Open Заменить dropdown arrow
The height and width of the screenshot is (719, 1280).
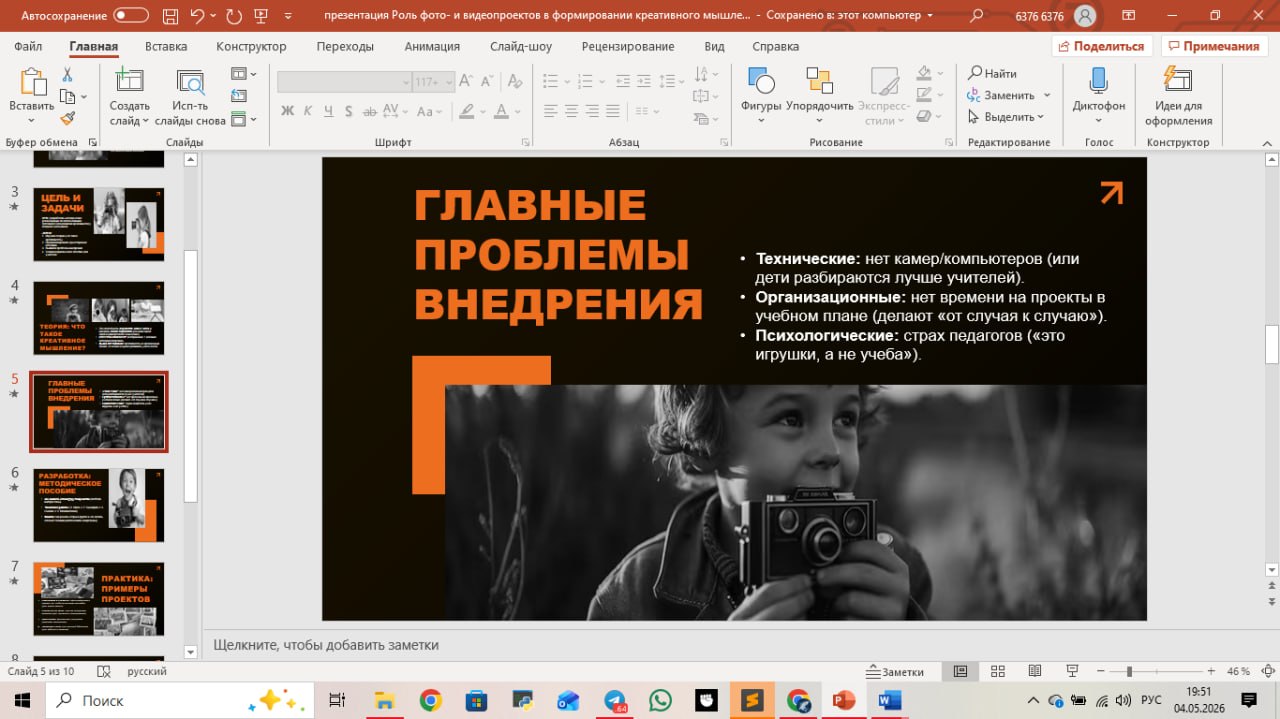(1047, 95)
